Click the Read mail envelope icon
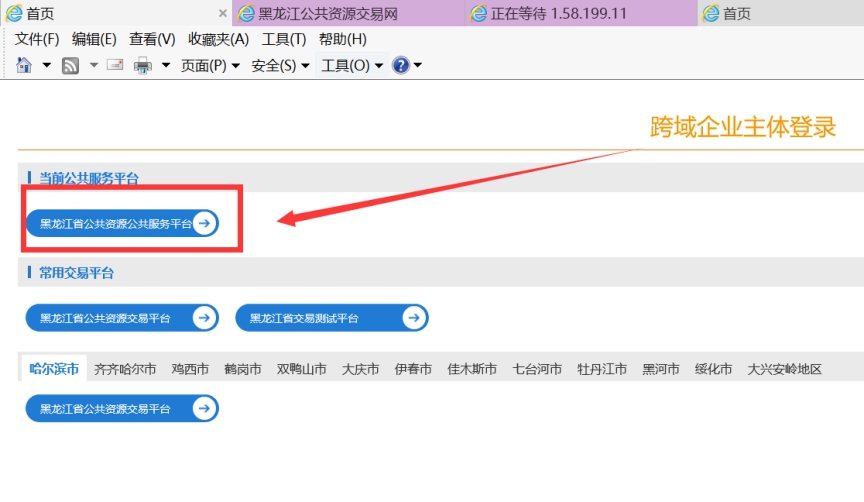 (x=115, y=66)
